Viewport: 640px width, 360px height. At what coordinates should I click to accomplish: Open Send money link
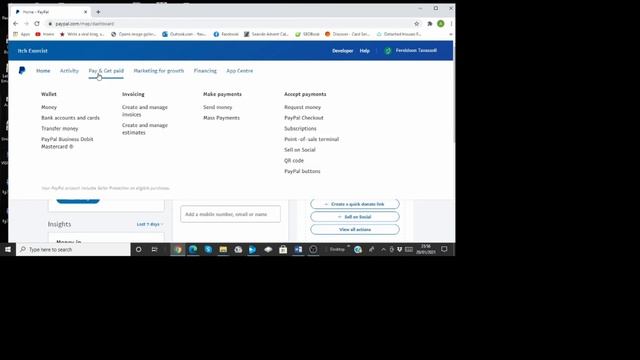[218, 107]
